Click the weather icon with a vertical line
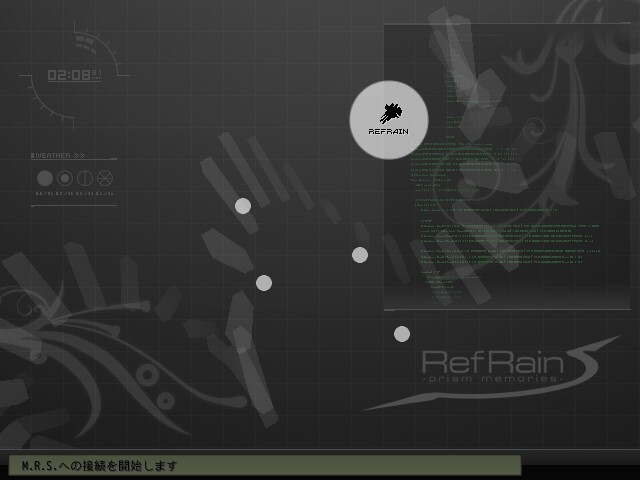 [85, 178]
